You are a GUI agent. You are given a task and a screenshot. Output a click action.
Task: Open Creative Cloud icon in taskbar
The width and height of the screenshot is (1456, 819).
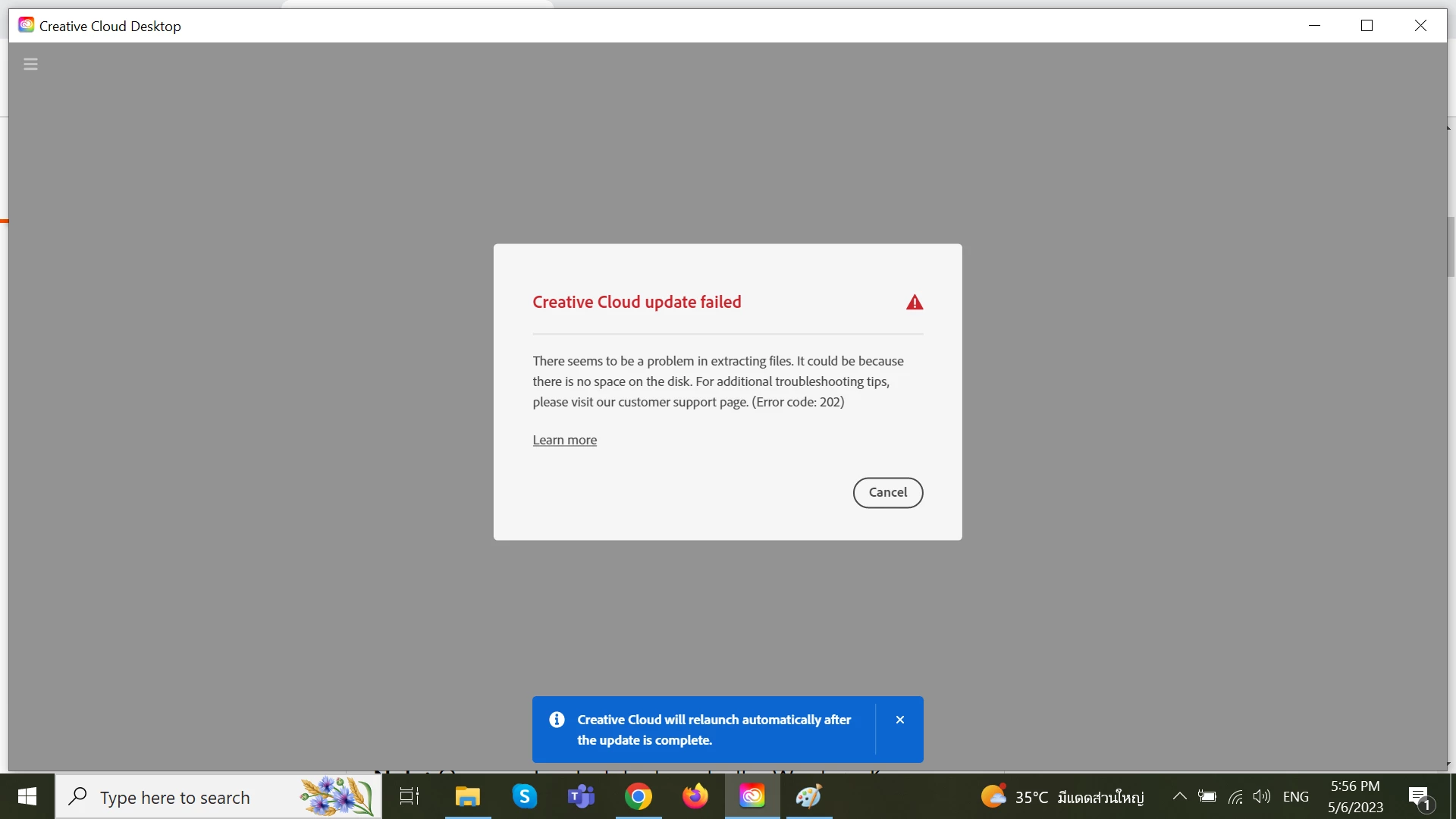pos(752,796)
